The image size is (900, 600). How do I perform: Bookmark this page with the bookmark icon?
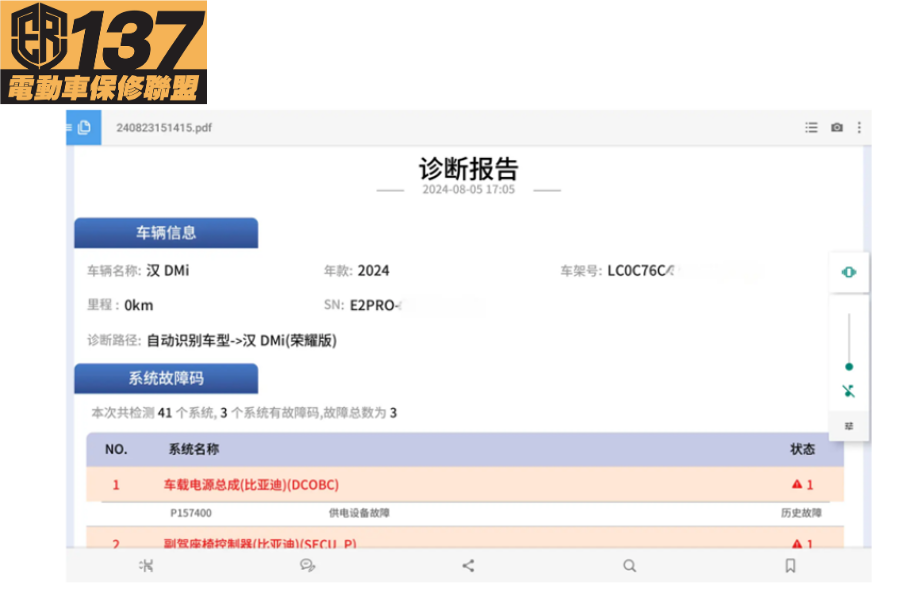(790, 566)
